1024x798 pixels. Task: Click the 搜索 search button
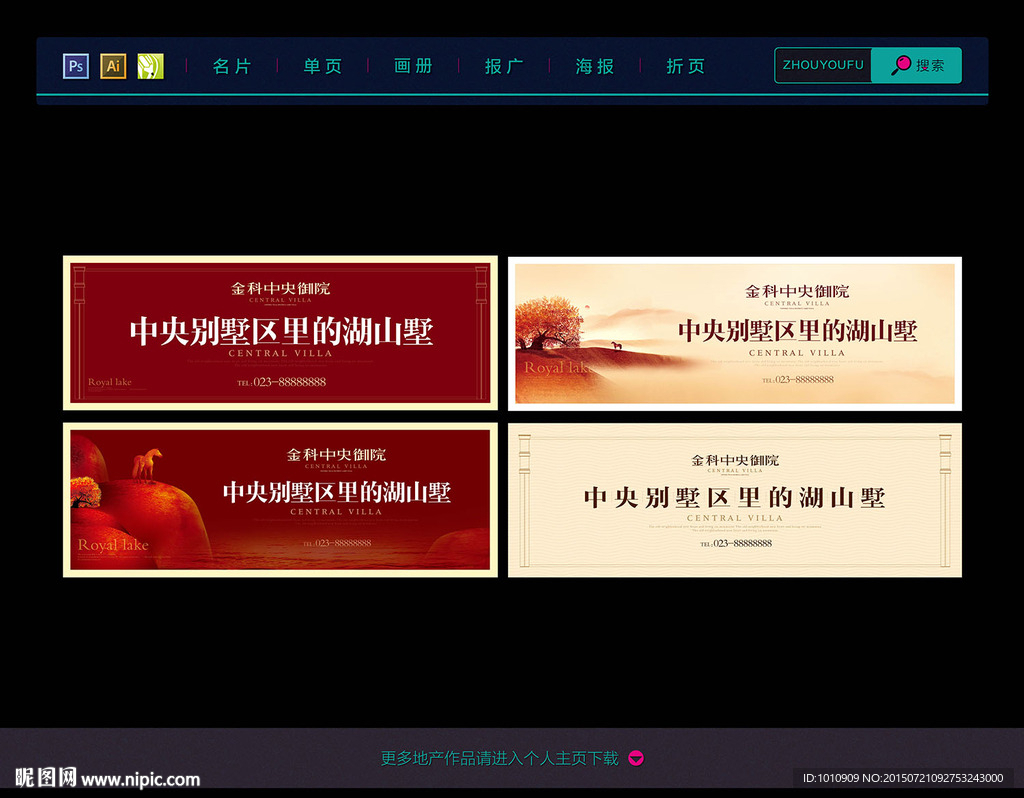tap(916, 65)
